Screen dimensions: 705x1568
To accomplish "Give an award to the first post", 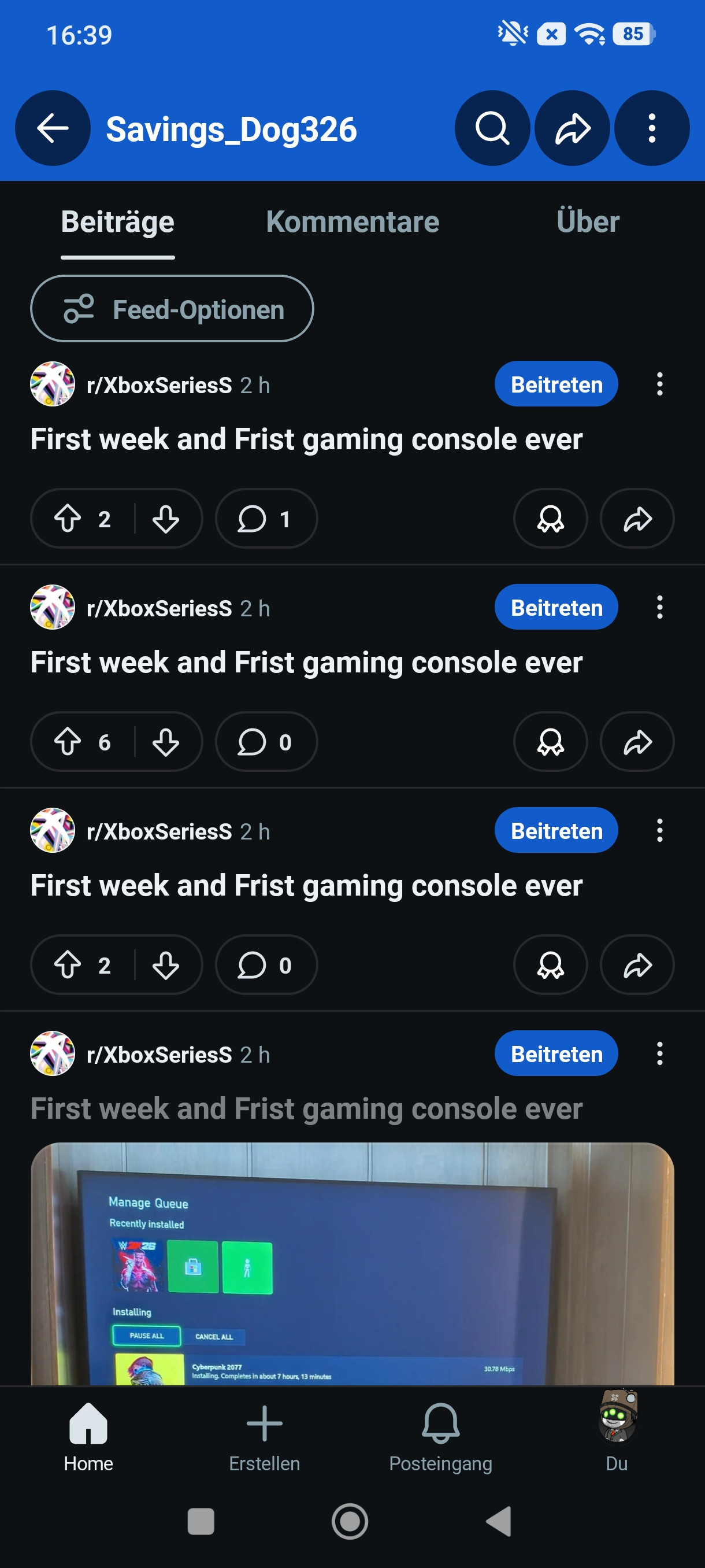I will tap(550, 519).
